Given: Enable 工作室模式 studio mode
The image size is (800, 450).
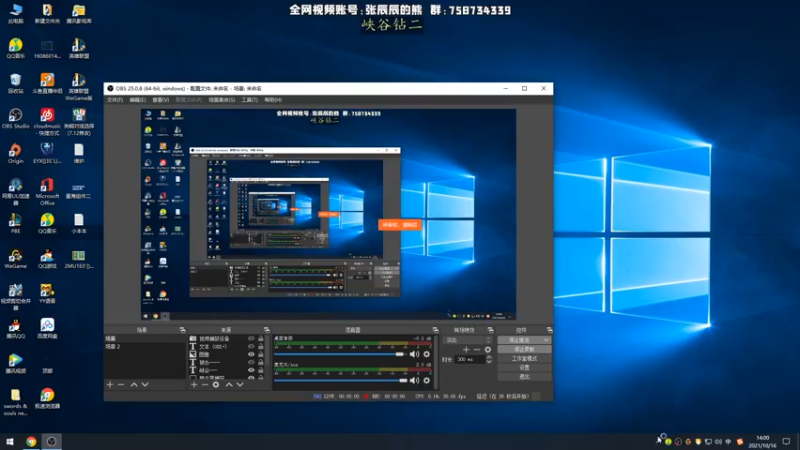Looking at the screenshot, I should [524, 359].
